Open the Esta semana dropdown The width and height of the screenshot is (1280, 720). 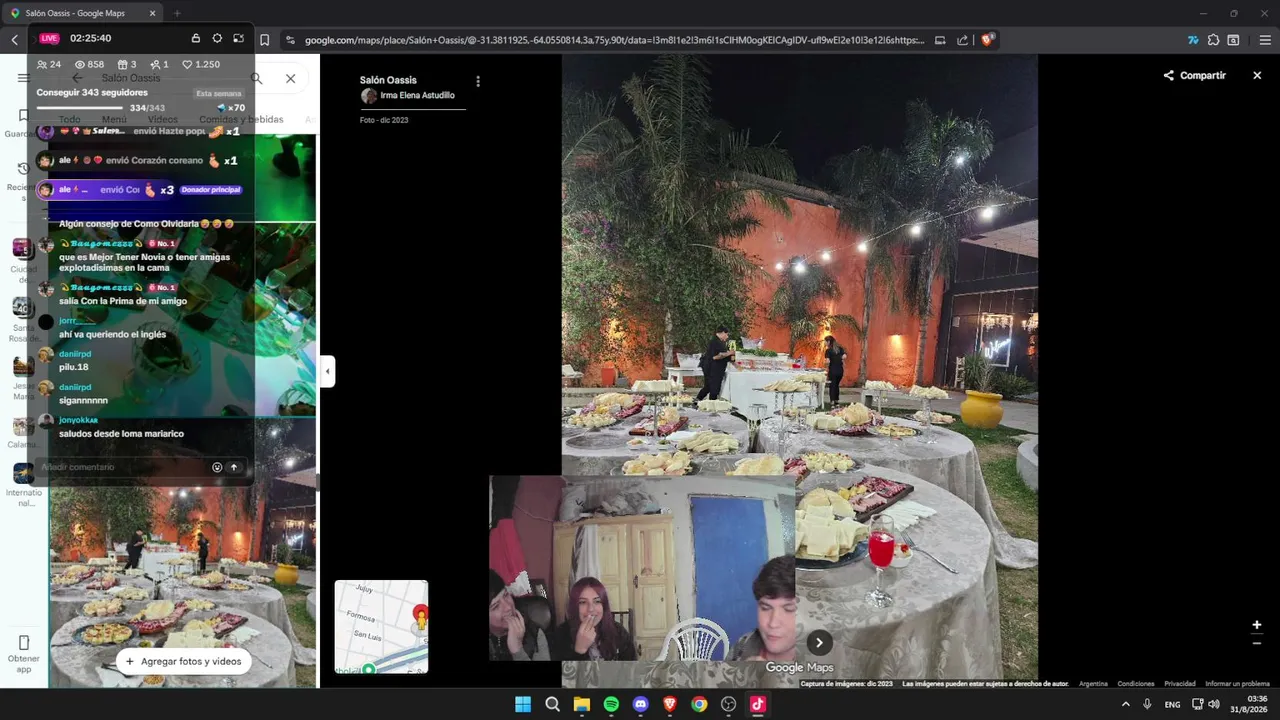219,93
